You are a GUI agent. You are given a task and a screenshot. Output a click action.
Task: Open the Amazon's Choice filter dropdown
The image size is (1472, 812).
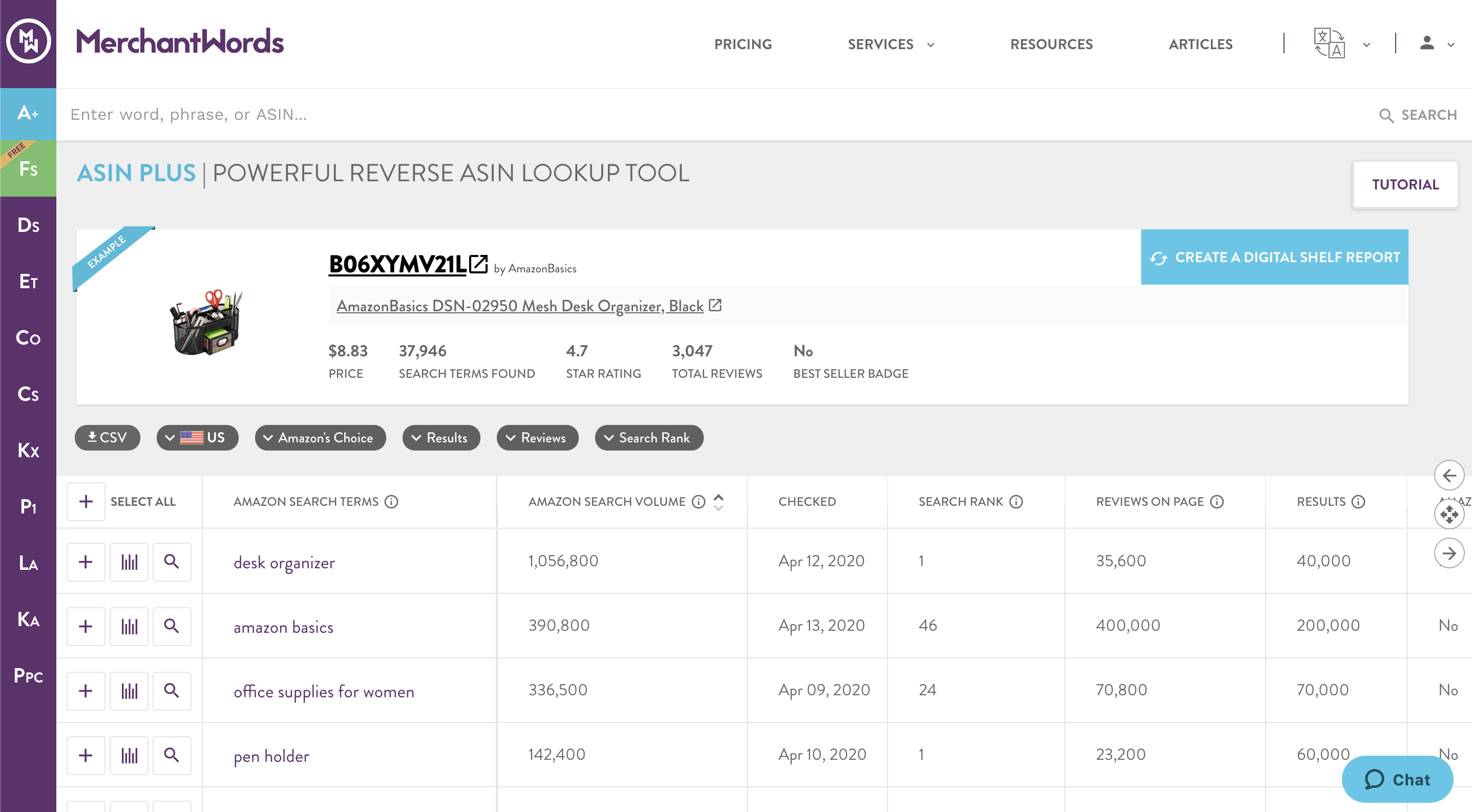pos(320,437)
